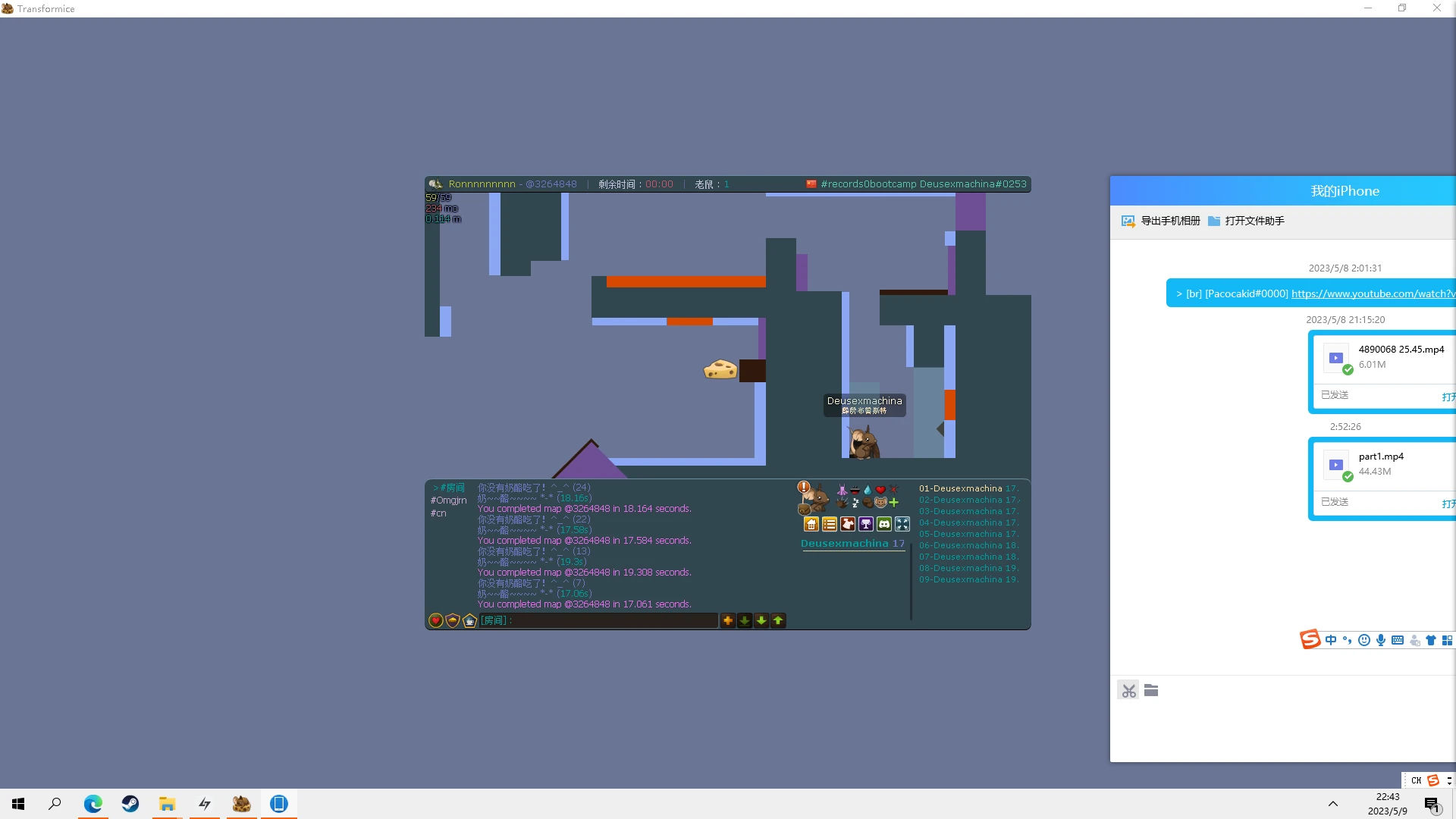
Task: Click the Deusexmachina 17 player label
Action: (x=853, y=544)
